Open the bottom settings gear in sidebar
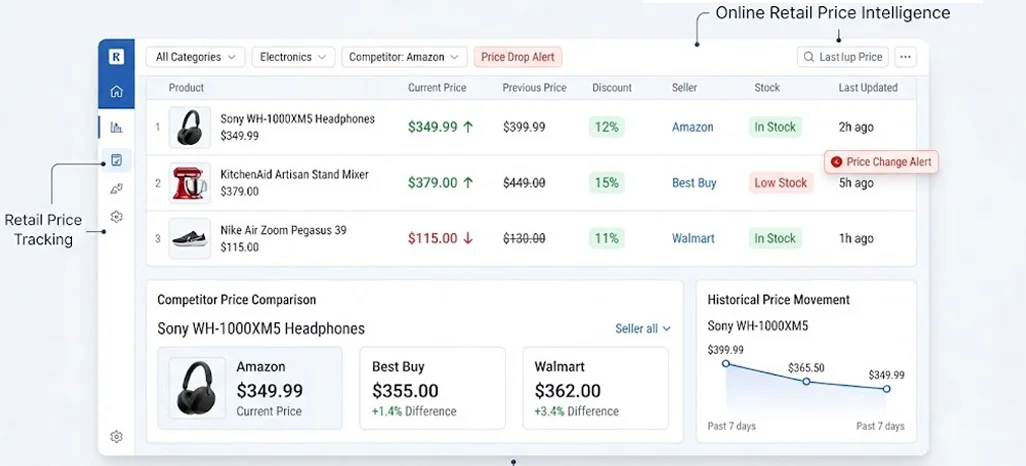The image size is (1026, 466). (x=116, y=437)
